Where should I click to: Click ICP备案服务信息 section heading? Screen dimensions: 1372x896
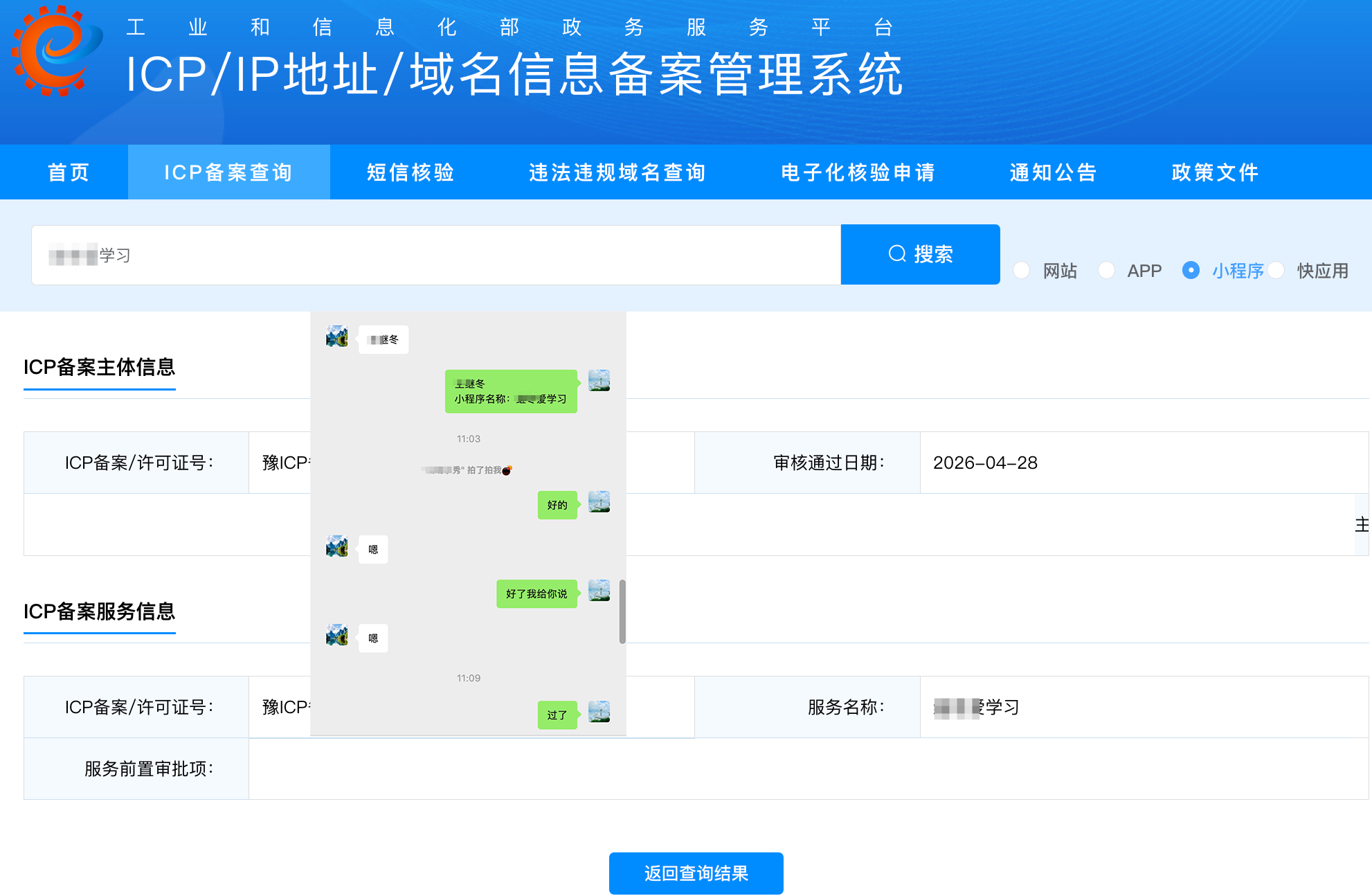click(100, 611)
